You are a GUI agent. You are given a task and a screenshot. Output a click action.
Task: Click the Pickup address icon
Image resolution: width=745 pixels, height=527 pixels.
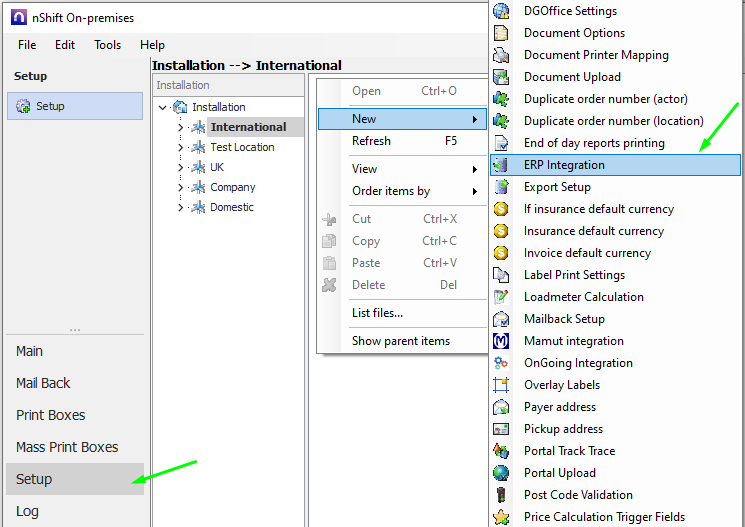coord(501,429)
